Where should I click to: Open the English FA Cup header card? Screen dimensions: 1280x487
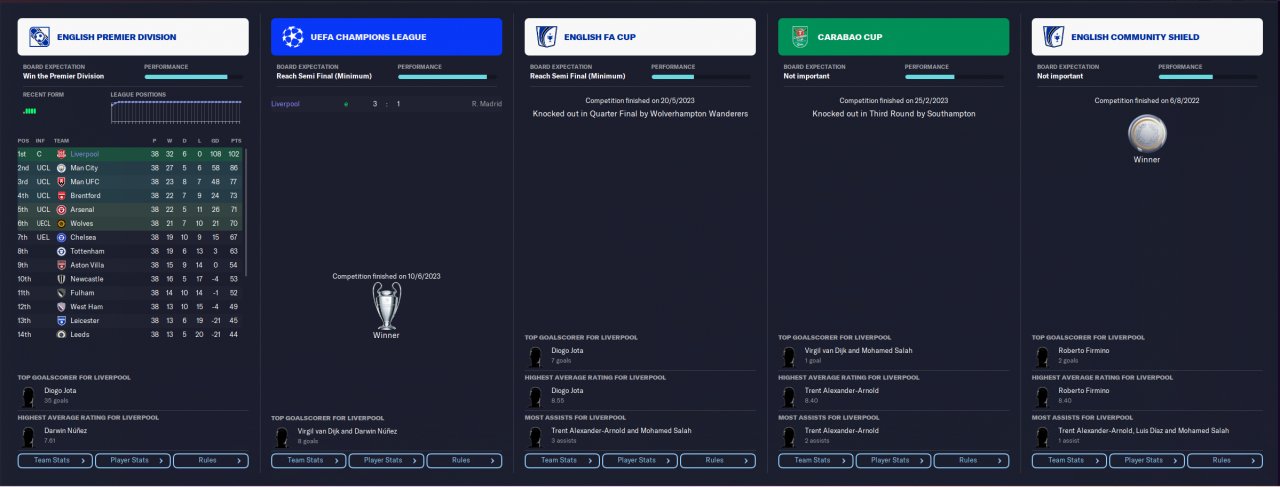[x=640, y=37]
